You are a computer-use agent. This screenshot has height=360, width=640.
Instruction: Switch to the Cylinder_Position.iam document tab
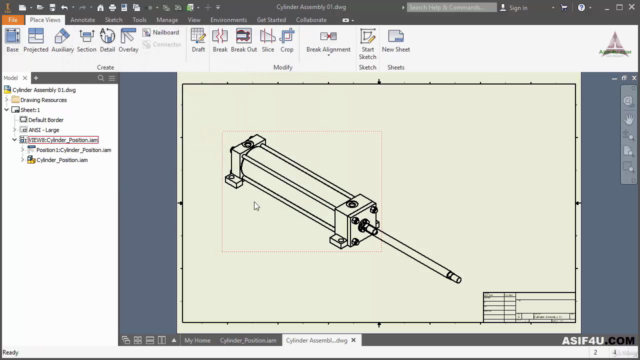pyautogui.click(x=248, y=340)
